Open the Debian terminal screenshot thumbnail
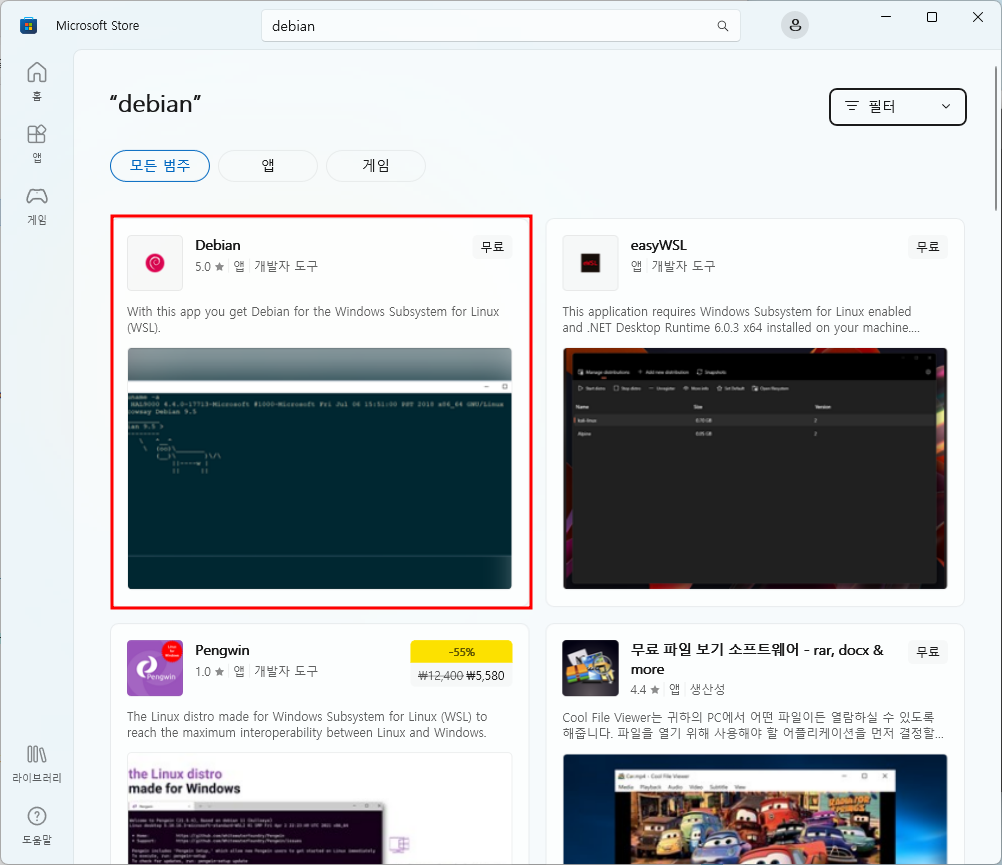Viewport: 1002px width, 865px height. coord(320,468)
